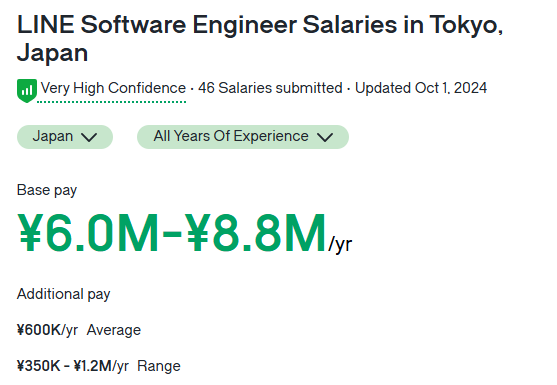Click the 46 Salaries submitted text
Screen dimensions: 557x385
(270, 88)
